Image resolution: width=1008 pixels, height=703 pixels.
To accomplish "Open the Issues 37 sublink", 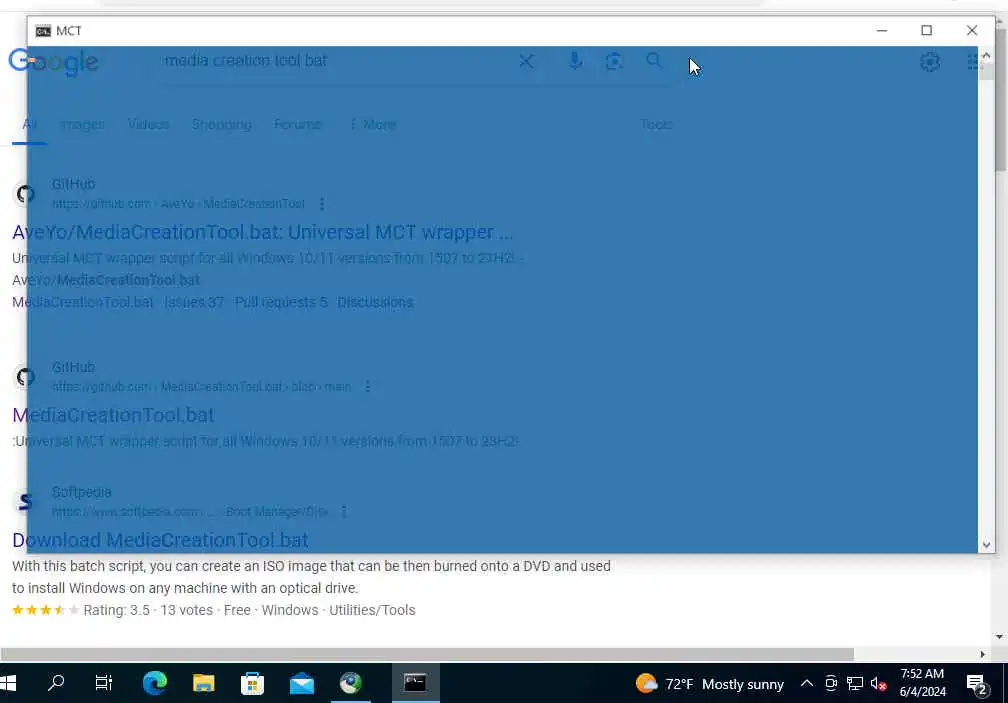I will pos(194,302).
